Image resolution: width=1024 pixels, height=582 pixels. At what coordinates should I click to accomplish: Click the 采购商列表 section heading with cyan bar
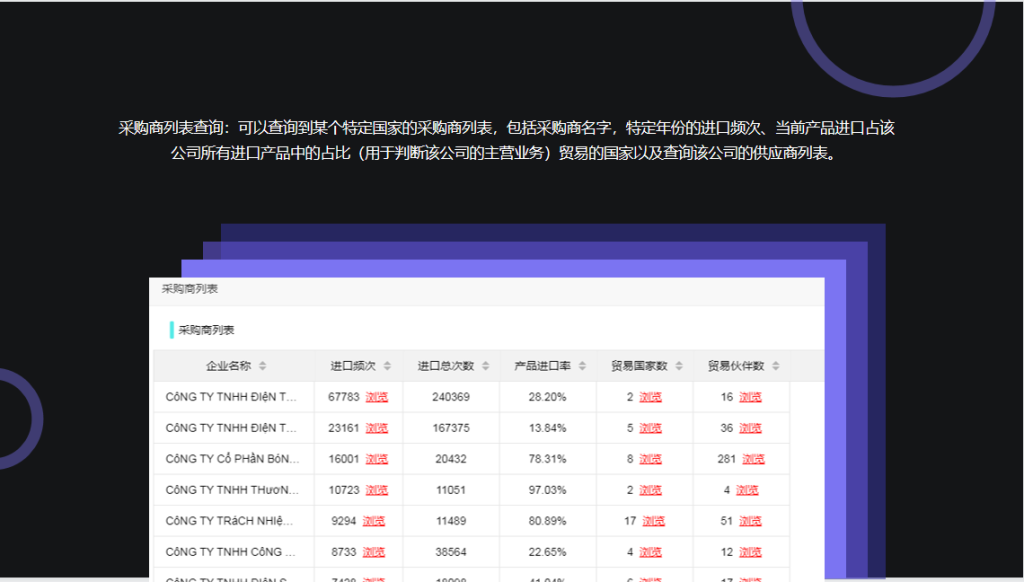point(206,330)
